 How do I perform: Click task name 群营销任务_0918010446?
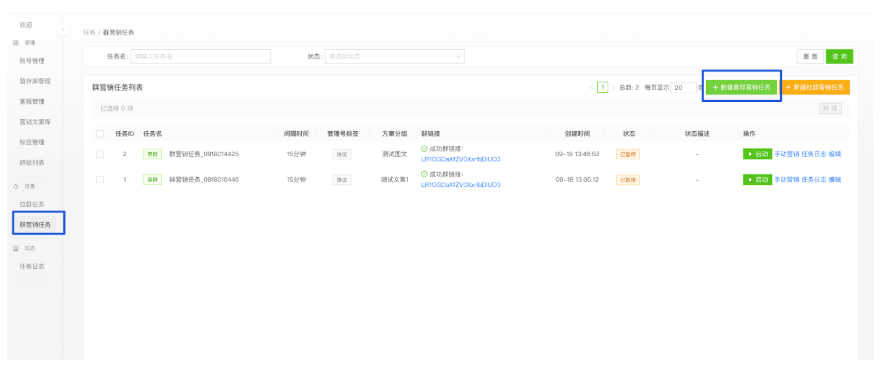pos(204,180)
